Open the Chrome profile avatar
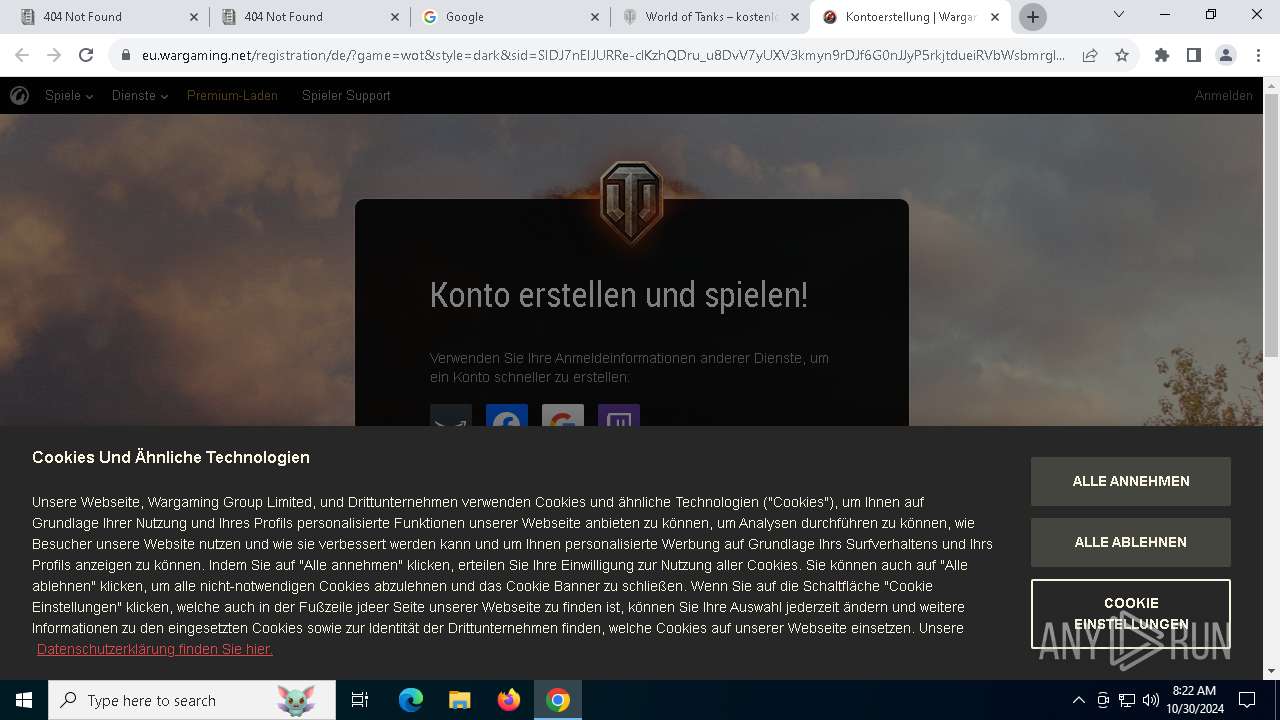 point(1226,56)
